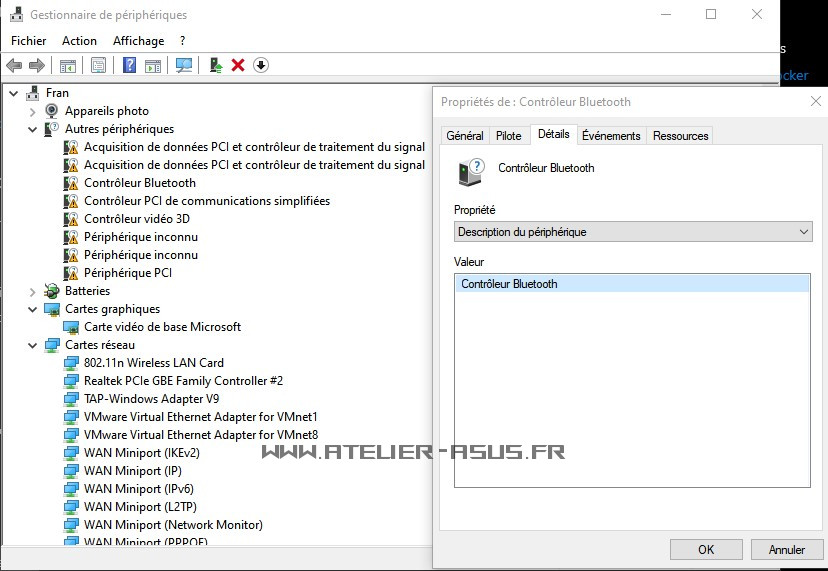828x571 pixels.
Task: Open the ? help menu
Action: [183, 41]
